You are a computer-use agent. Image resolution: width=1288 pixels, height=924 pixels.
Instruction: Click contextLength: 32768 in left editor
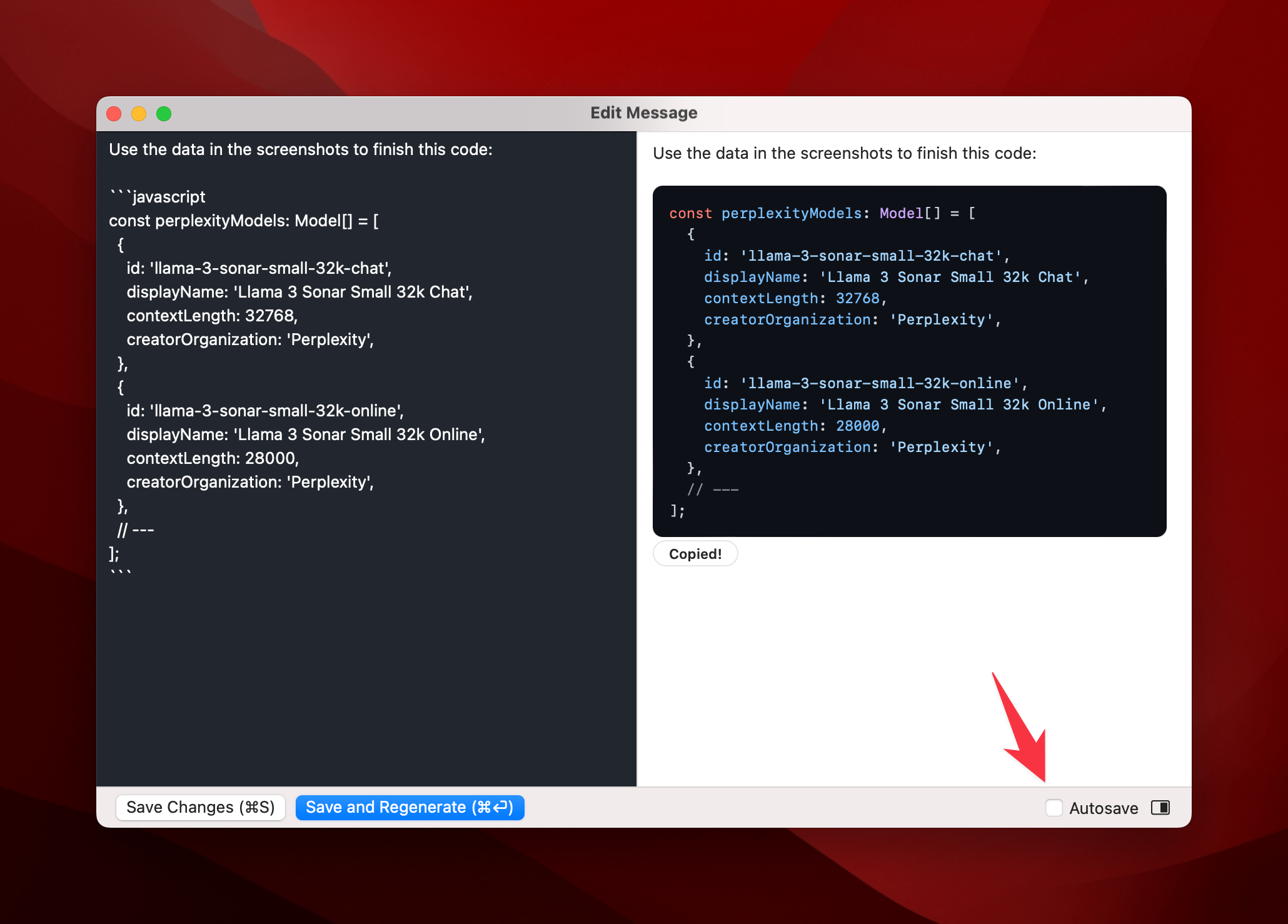pyautogui.click(x=212, y=316)
